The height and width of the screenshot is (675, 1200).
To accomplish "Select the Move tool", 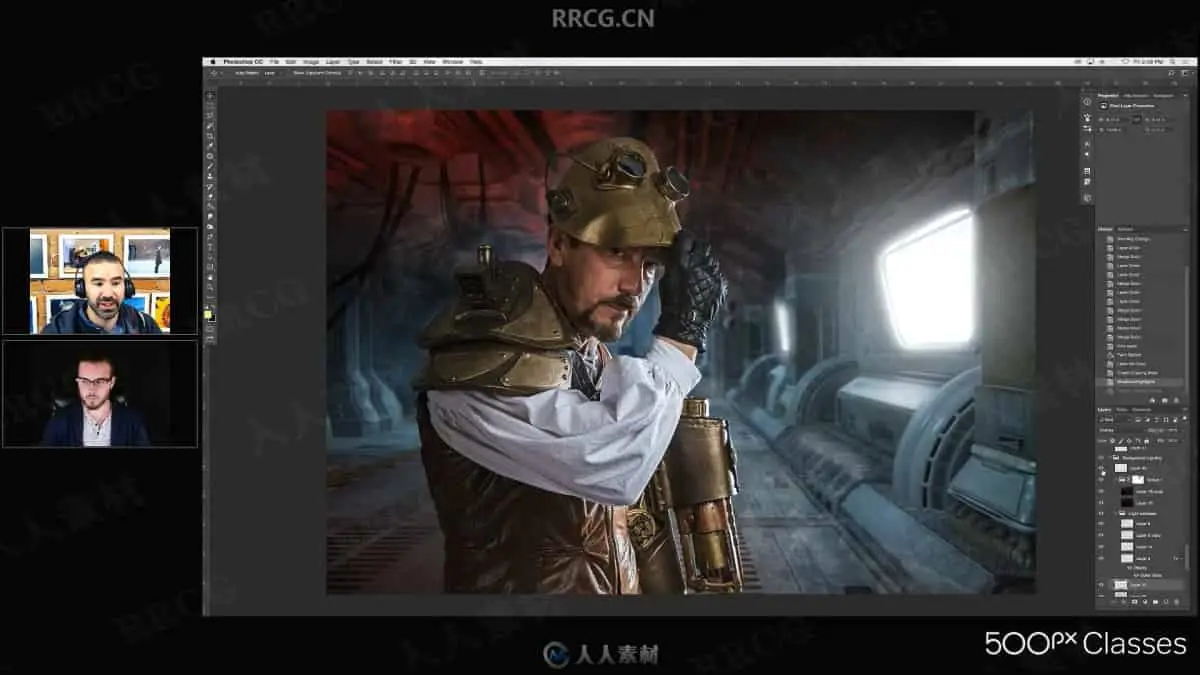I will 210,95.
